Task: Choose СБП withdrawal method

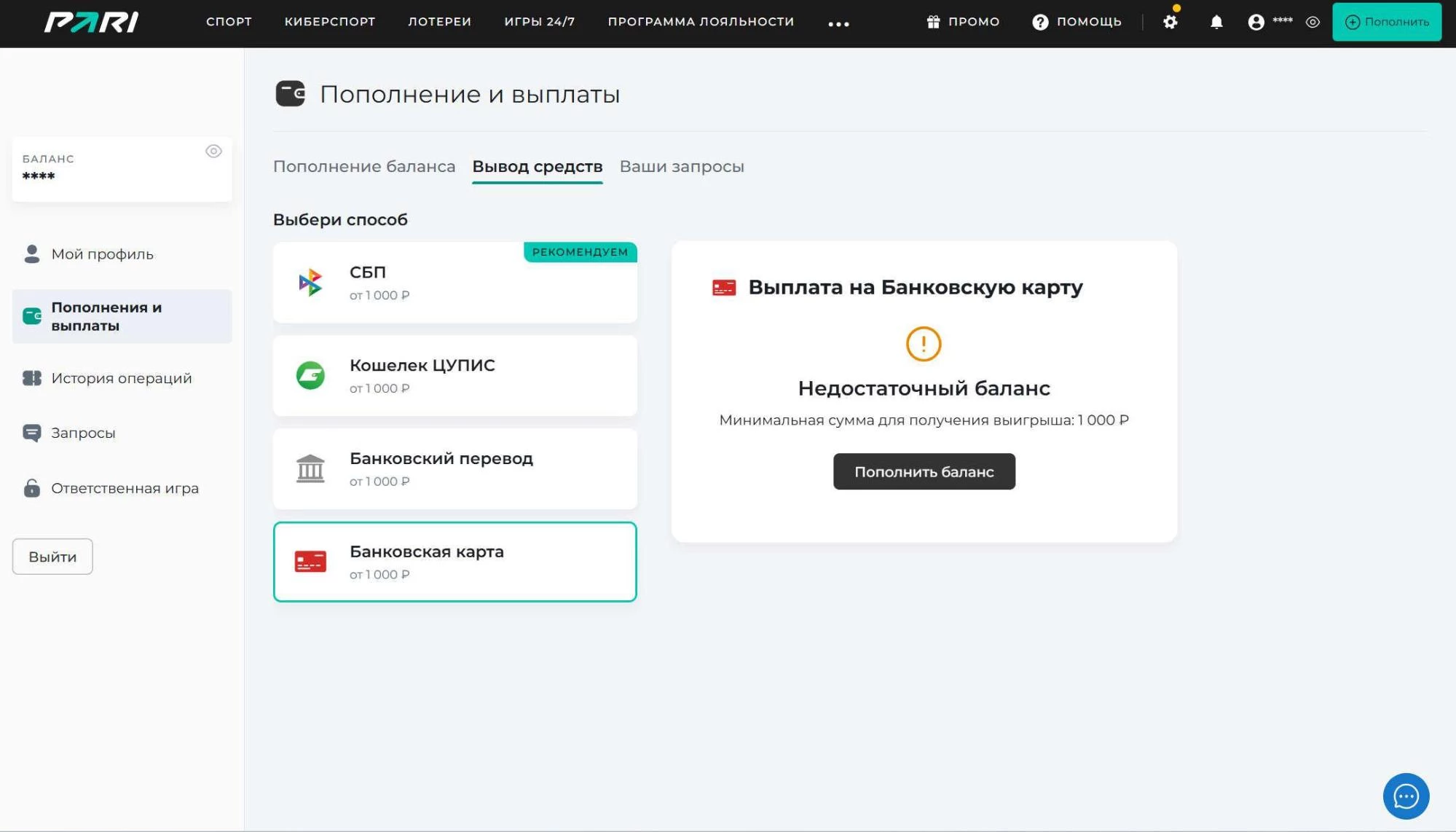Action: (455, 283)
